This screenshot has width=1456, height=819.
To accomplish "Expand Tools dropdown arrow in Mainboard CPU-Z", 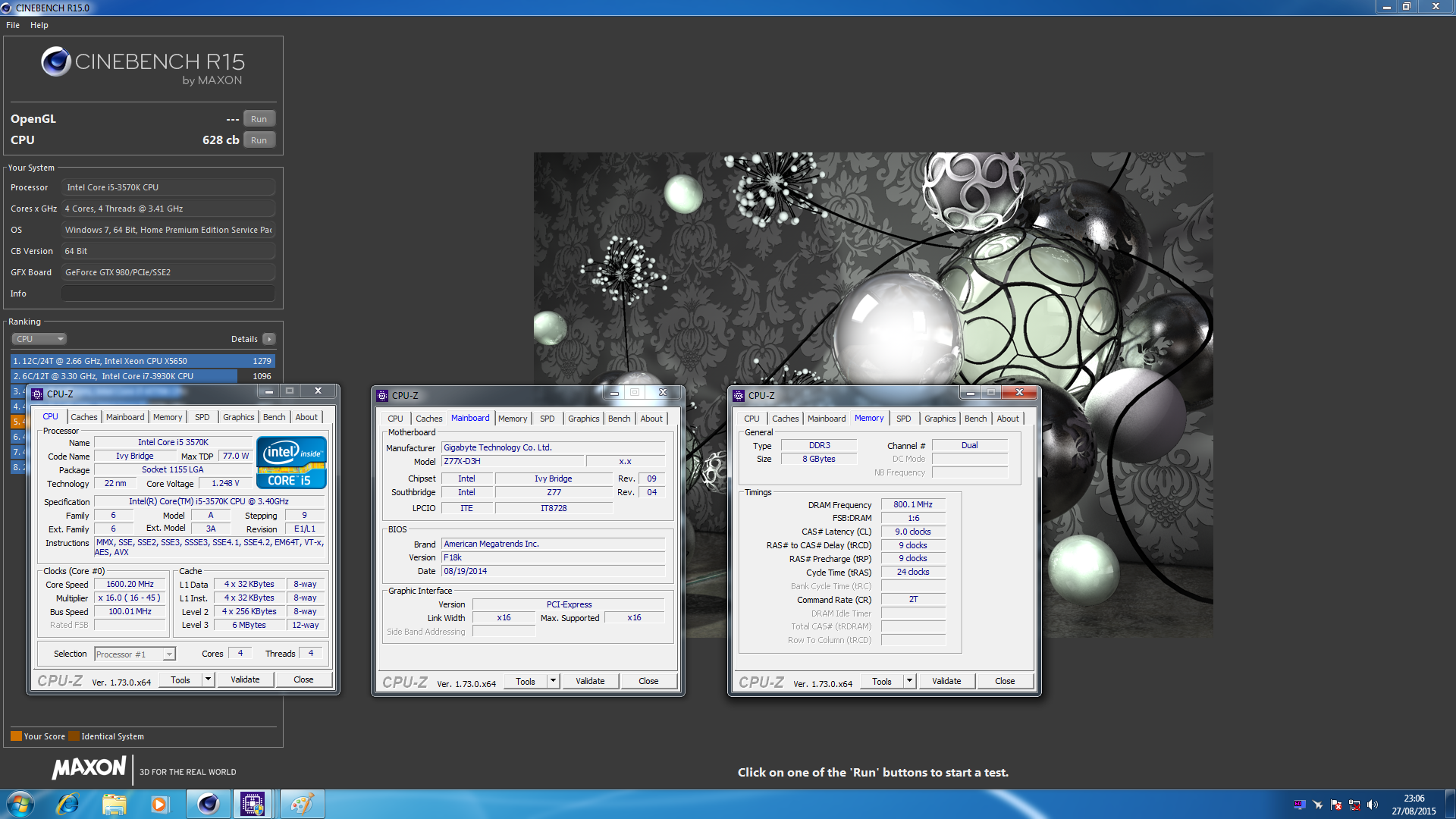I will tap(553, 681).
